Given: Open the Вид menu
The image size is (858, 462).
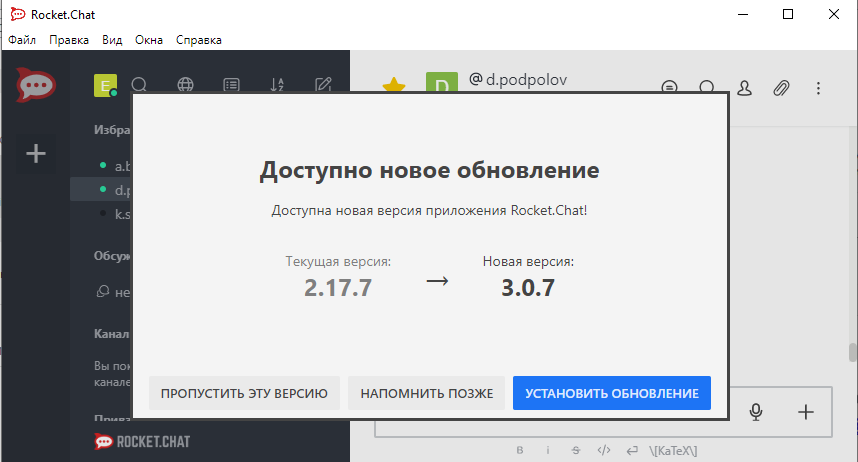Looking at the screenshot, I should tap(112, 40).
